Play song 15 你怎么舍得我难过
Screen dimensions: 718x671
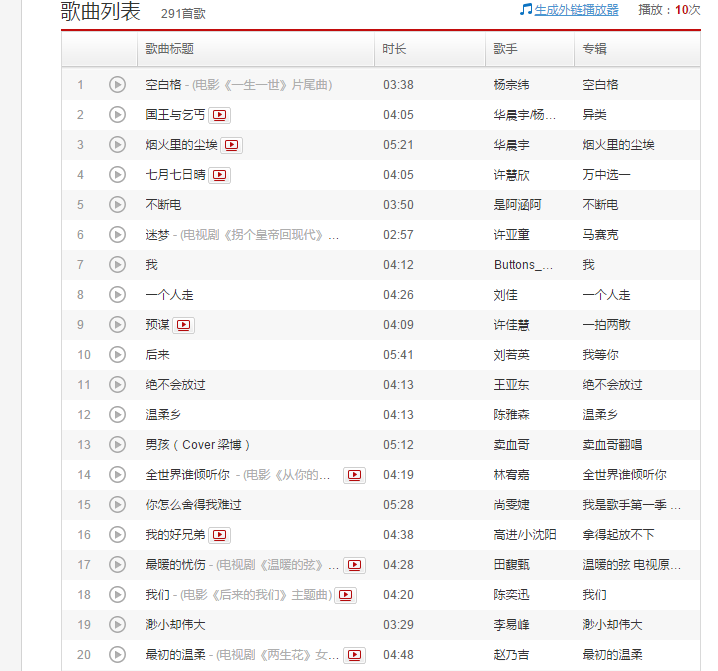117,505
